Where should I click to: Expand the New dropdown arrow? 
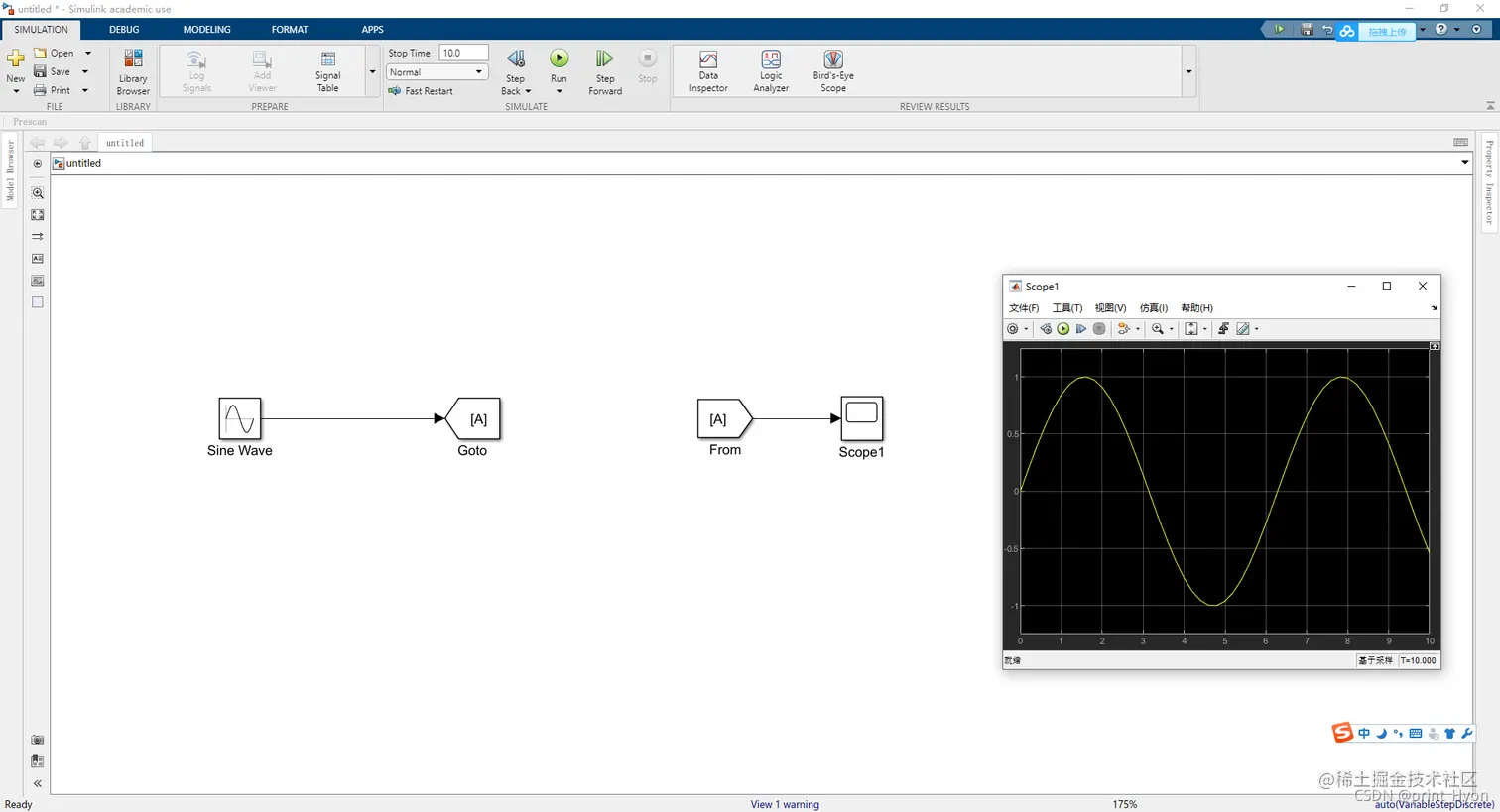point(16,91)
